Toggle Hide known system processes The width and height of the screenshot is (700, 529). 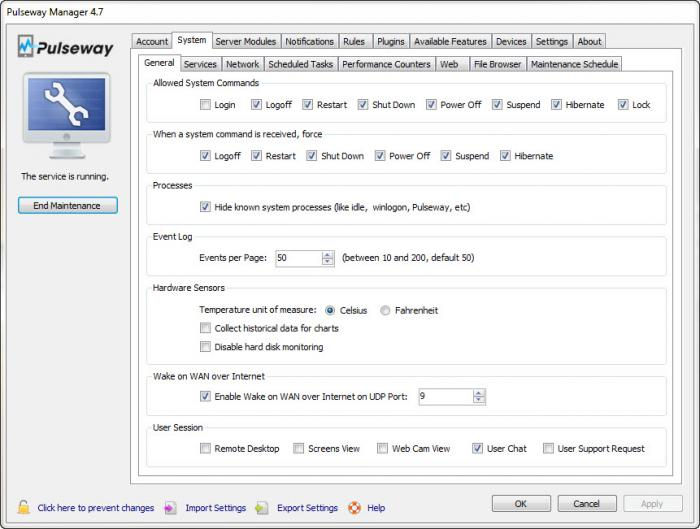click(x=205, y=207)
